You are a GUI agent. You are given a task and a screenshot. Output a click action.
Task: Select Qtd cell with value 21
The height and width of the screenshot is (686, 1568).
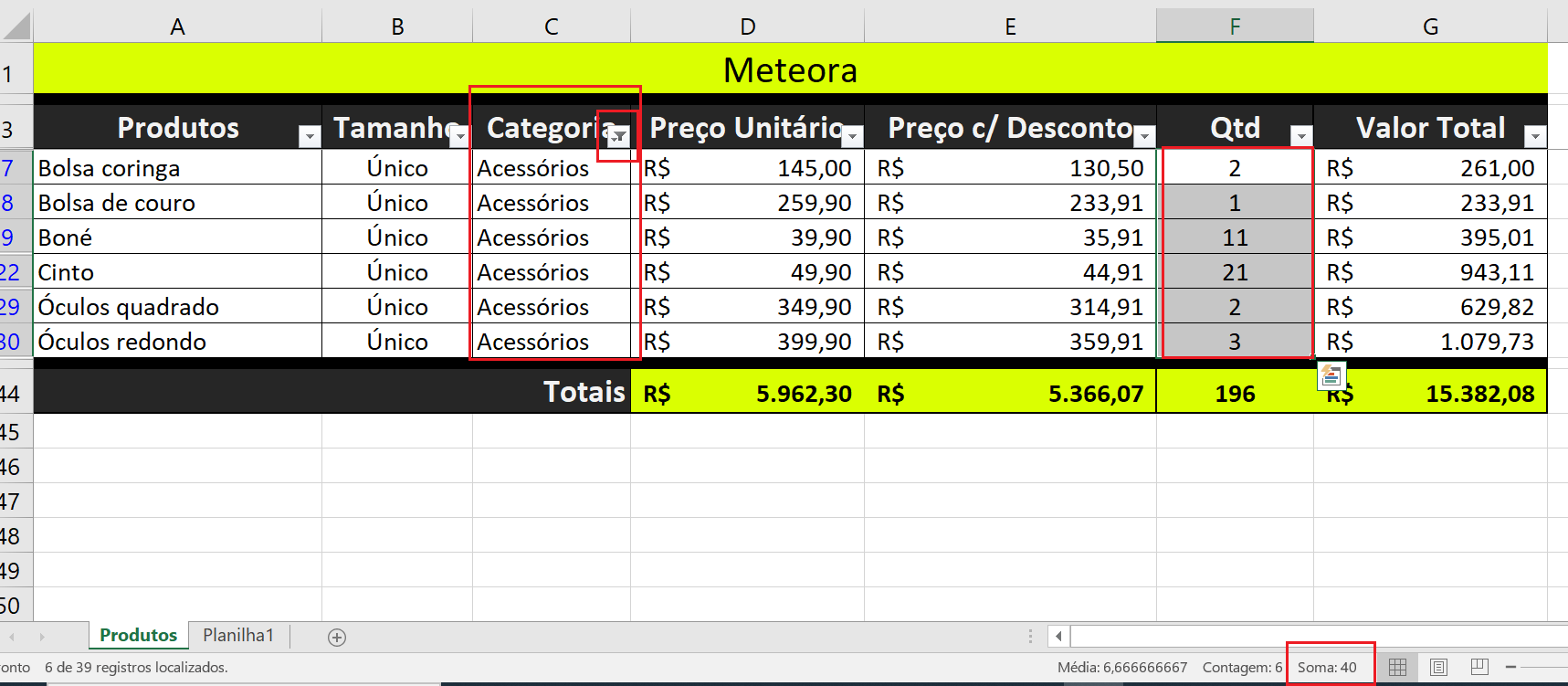(x=1235, y=272)
